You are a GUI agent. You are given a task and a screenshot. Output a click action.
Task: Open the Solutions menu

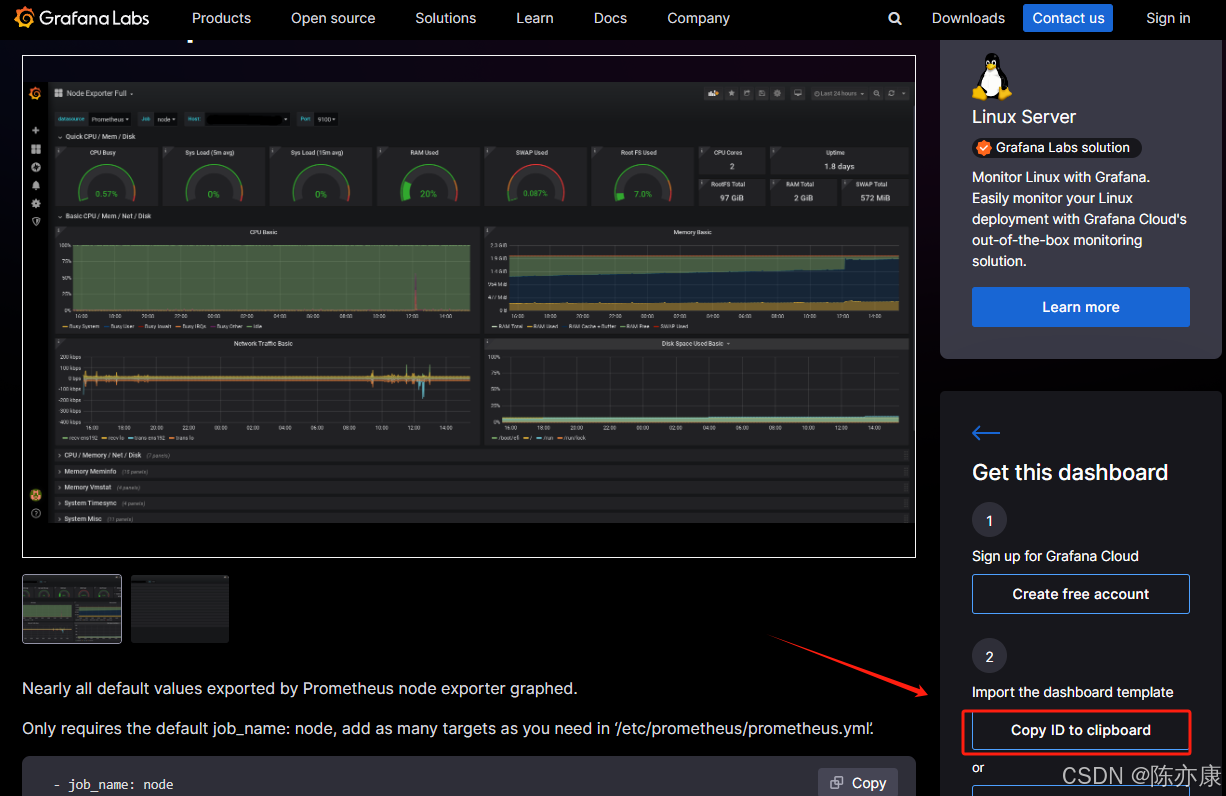tap(446, 18)
